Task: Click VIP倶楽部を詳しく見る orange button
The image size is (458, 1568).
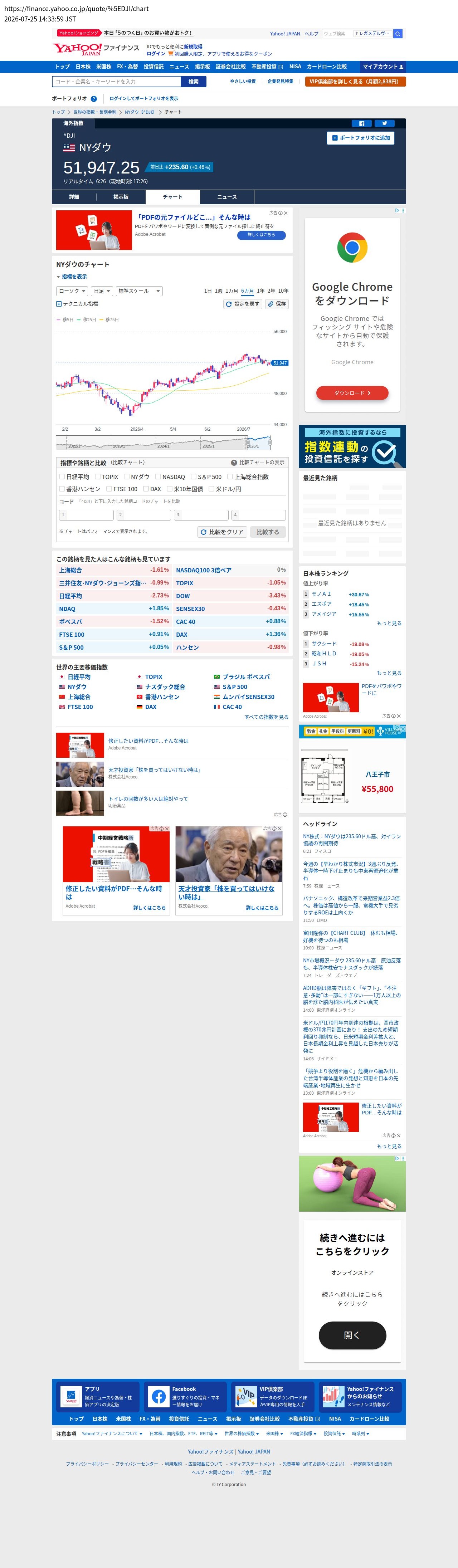Action: tap(355, 82)
